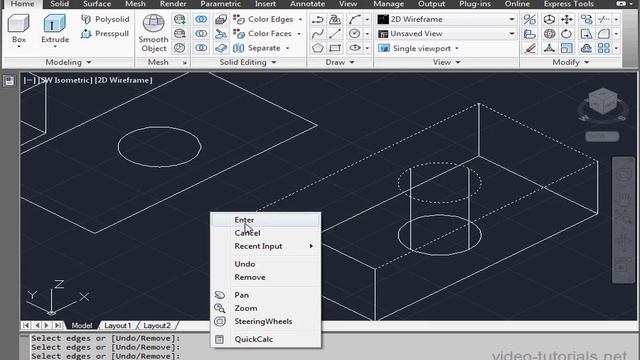Image resolution: width=640 pixels, height=360 pixels.
Task: Choose the Arc draw tool
Action: 354,19
